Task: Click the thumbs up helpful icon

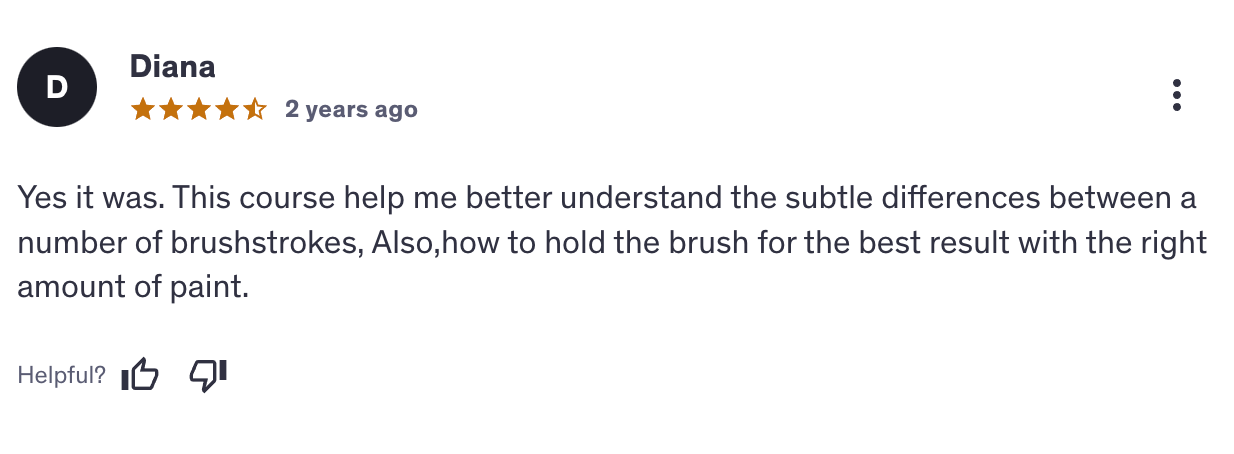Action: pyautogui.click(x=139, y=375)
